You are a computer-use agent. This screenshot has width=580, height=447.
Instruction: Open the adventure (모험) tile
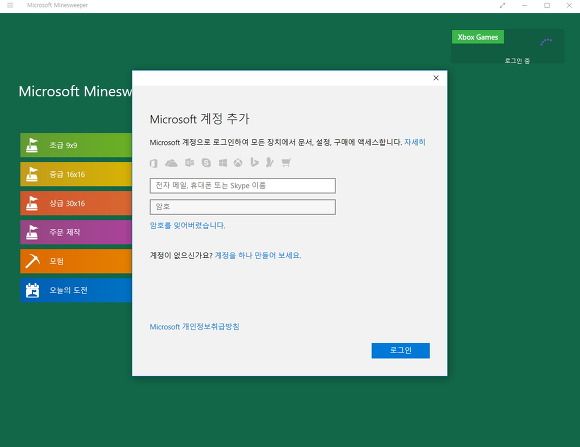coord(76,261)
